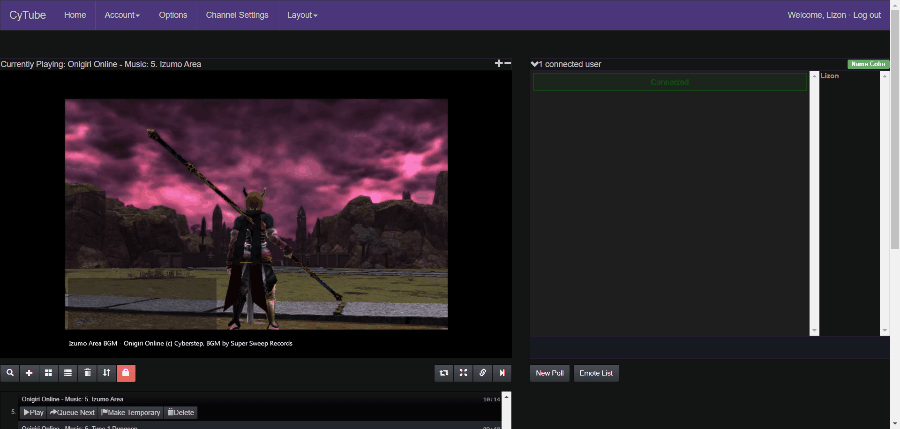The height and width of the screenshot is (429, 900).
Task: Click '1 connected user' text
Action: 571,64
